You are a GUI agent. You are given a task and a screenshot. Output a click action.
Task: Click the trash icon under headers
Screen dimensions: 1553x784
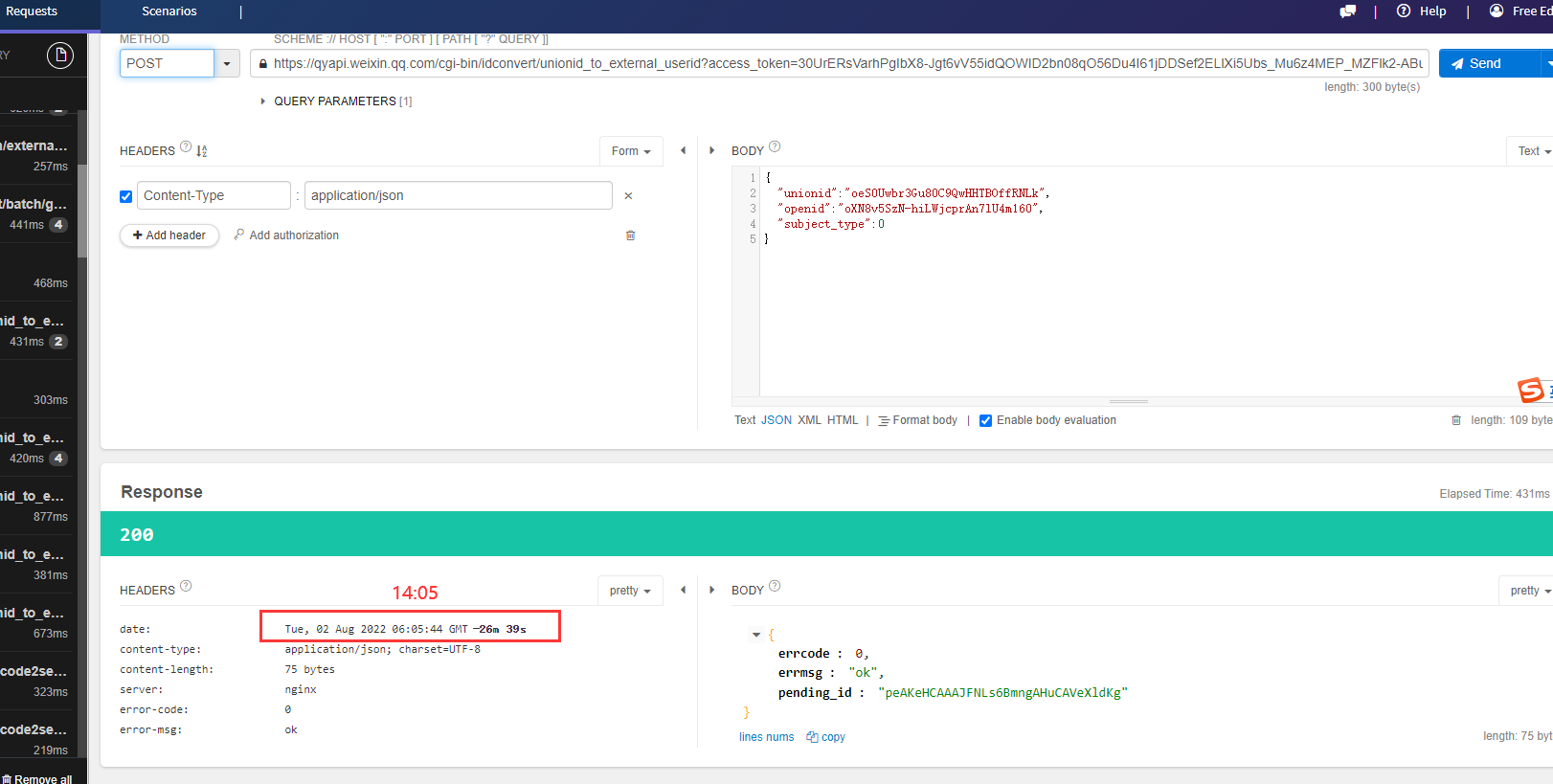[630, 235]
